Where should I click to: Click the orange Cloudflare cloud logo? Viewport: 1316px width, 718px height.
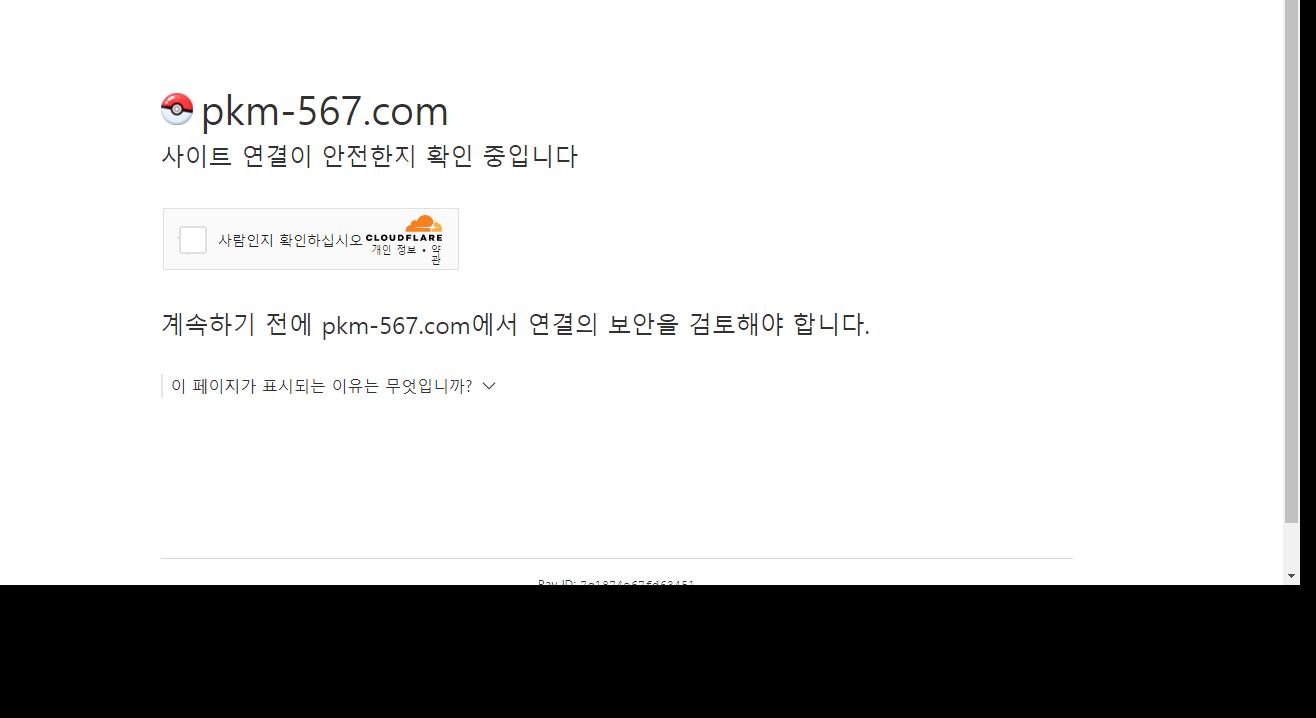[x=423, y=224]
